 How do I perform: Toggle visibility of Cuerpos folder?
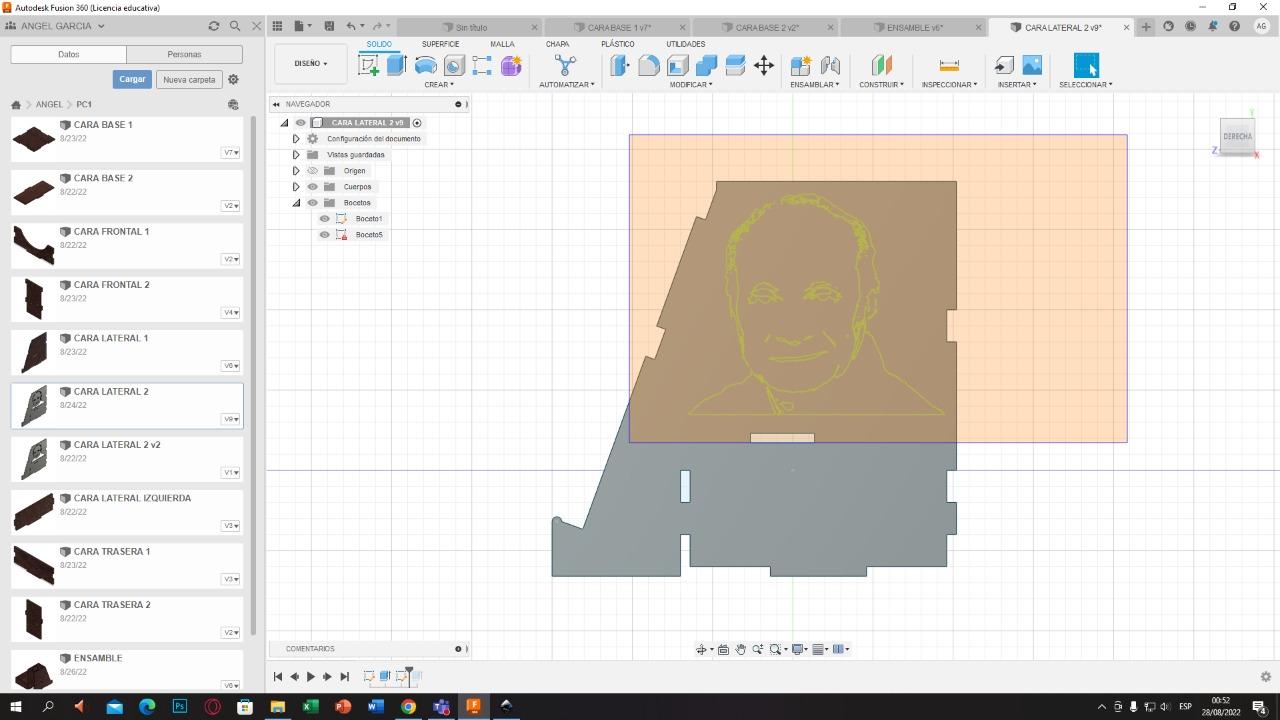pyautogui.click(x=312, y=187)
